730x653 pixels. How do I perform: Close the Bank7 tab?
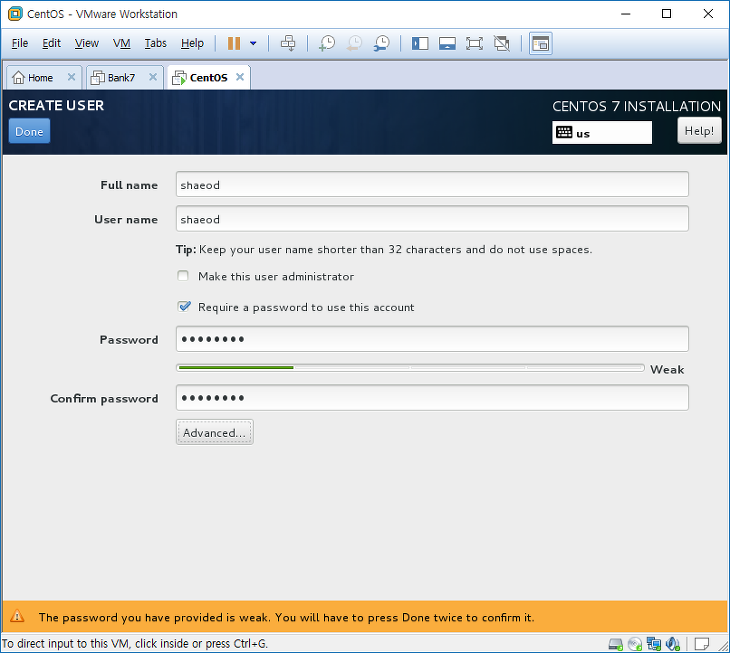pos(153,77)
